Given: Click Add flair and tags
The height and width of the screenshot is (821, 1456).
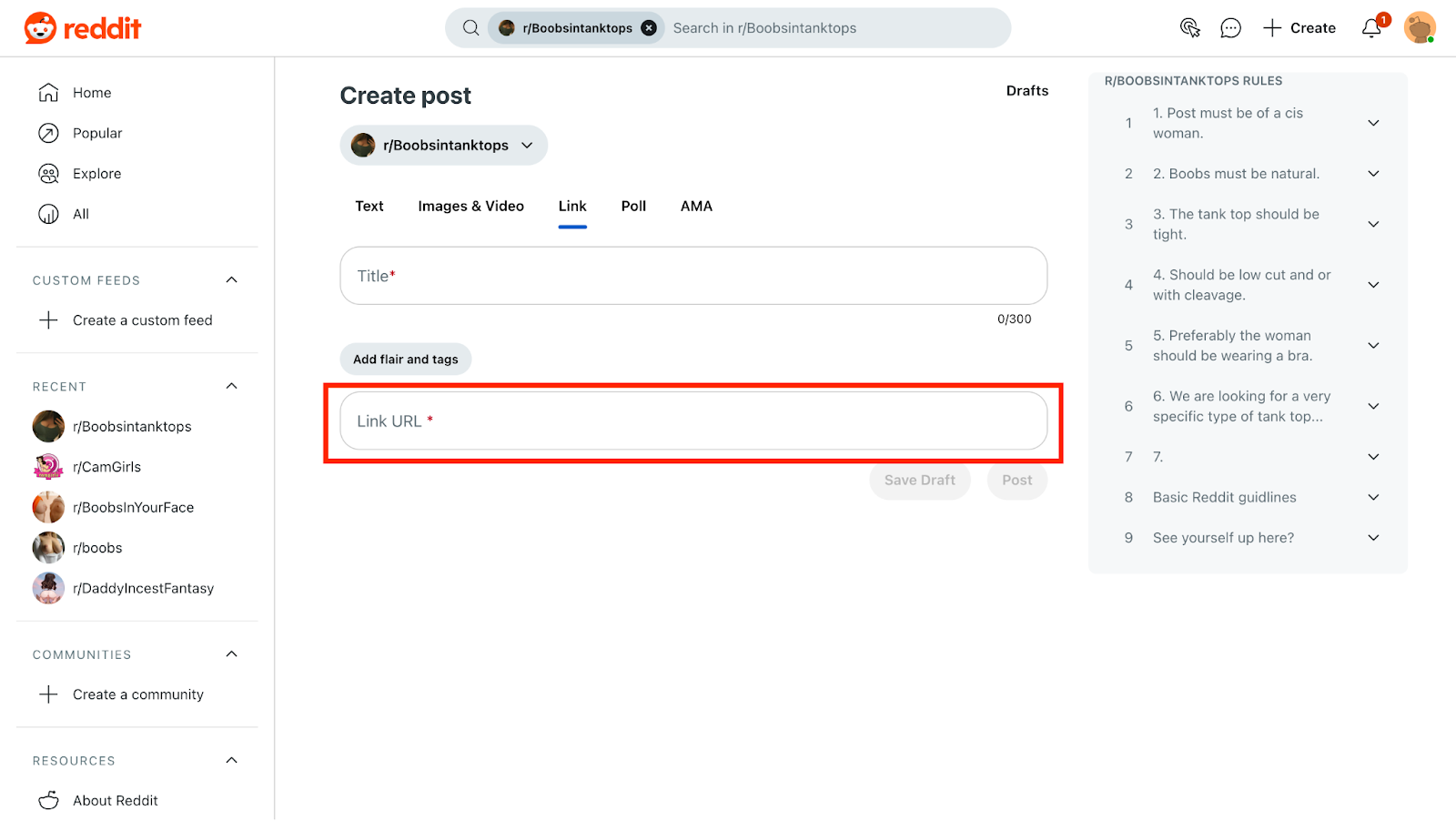Looking at the screenshot, I should pos(406,360).
